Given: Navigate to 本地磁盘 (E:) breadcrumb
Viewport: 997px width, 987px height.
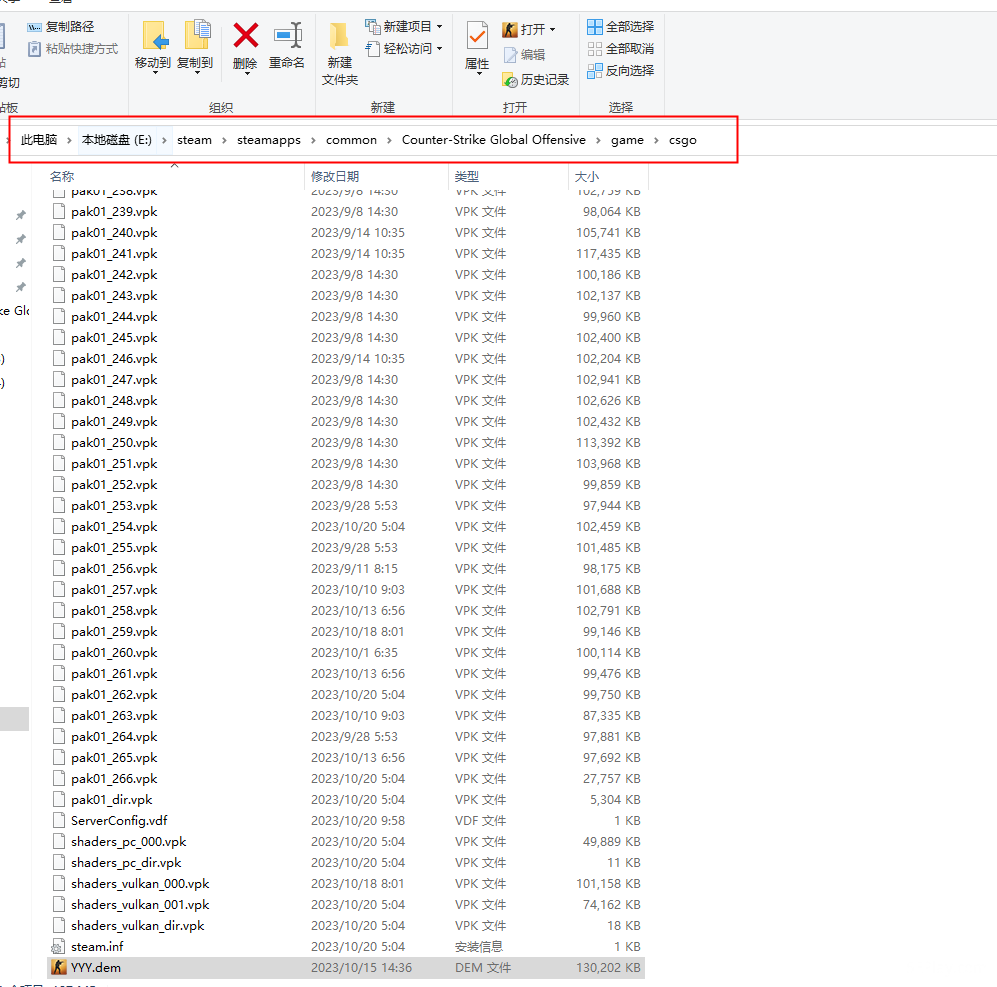Looking at the screenshot, I should (117, 140).
